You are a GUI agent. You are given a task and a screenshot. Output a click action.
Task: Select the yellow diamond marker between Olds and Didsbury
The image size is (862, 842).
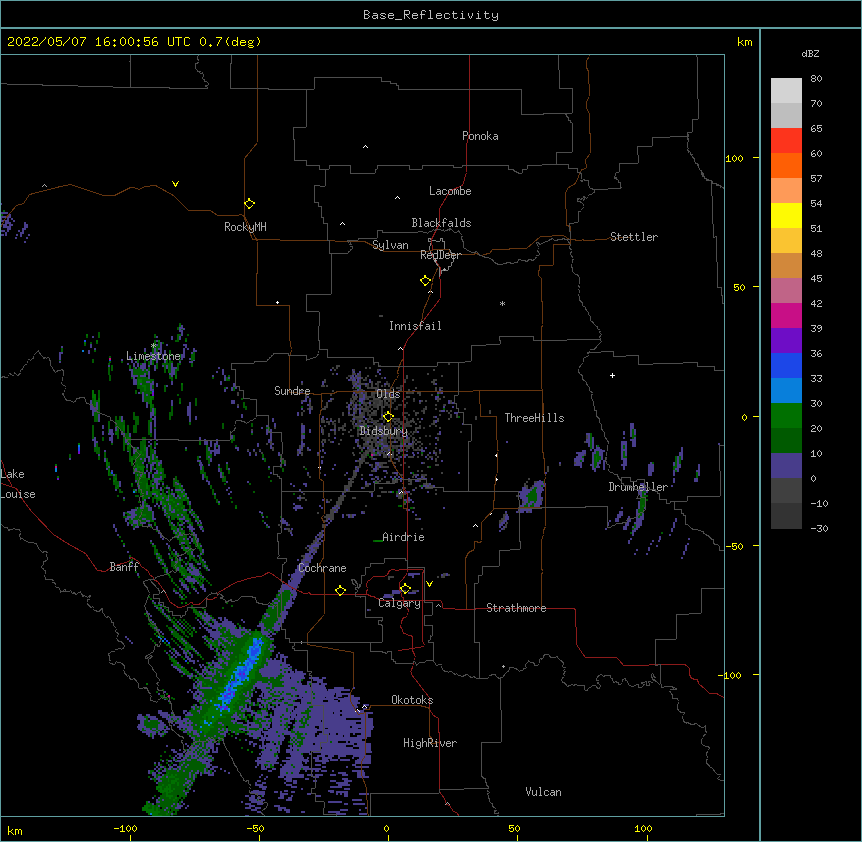click(388, 417)
